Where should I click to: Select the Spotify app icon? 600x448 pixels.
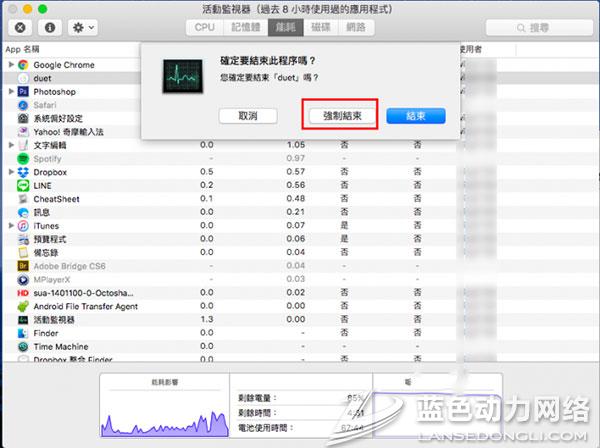23,159
